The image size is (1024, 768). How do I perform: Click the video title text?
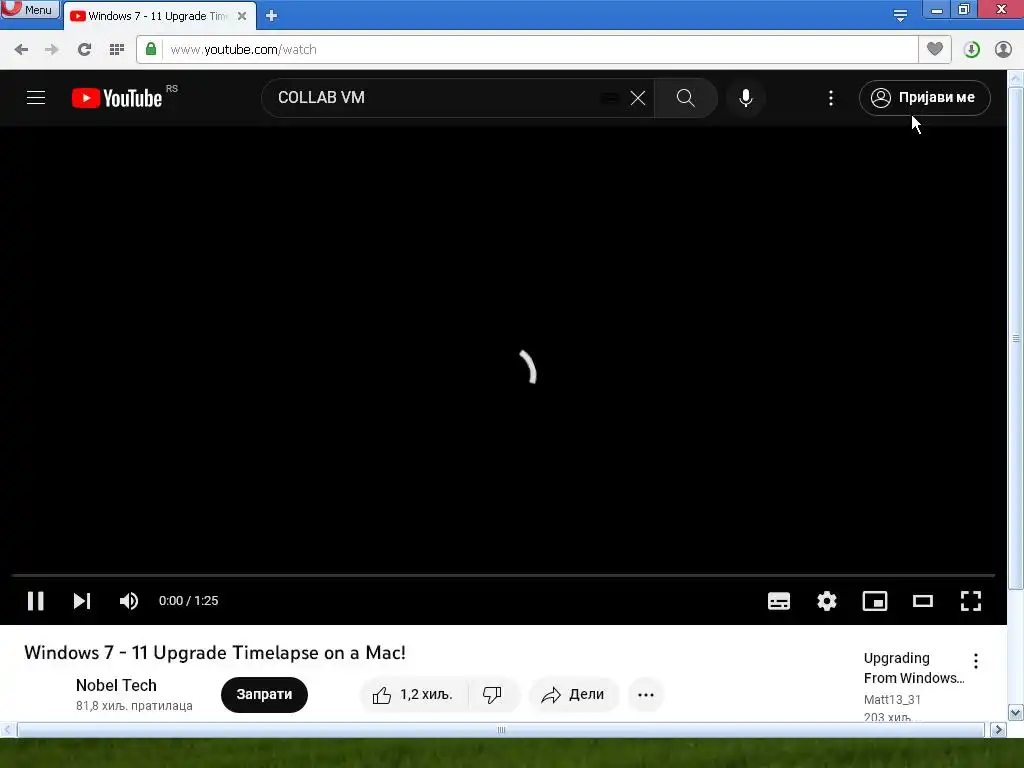point(215,652)
